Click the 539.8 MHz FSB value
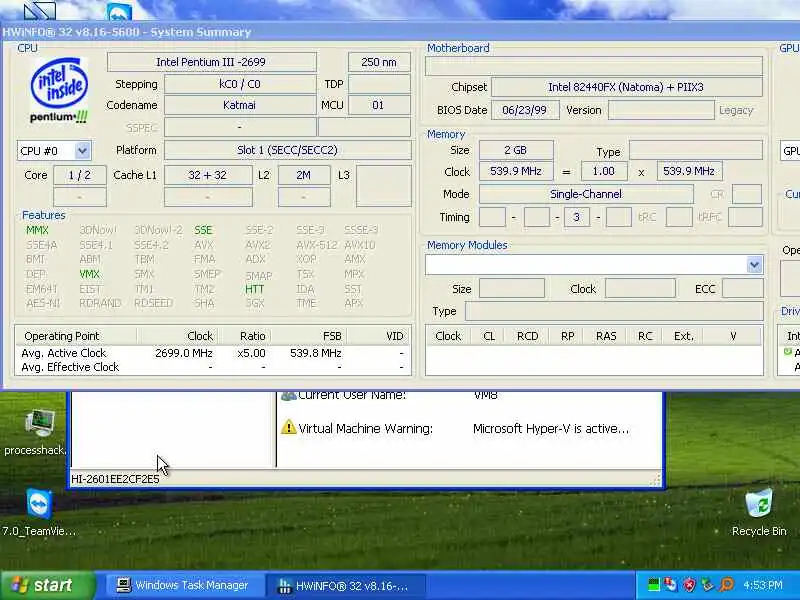800x600 pixels. [x=316, y=353]
